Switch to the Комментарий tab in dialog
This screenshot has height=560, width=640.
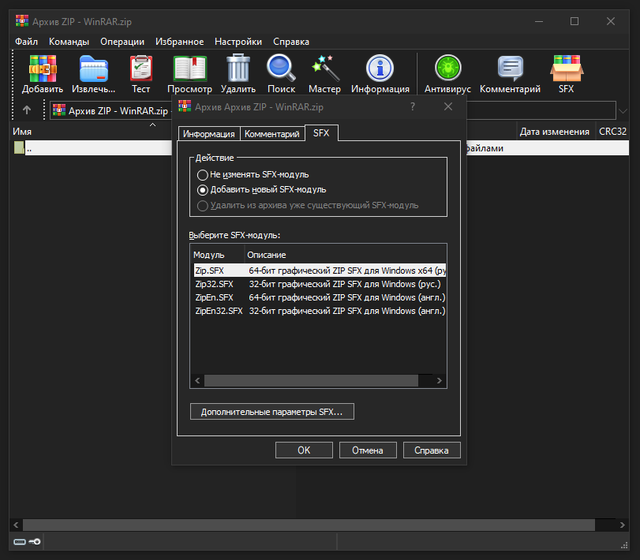tap(272, 134)
